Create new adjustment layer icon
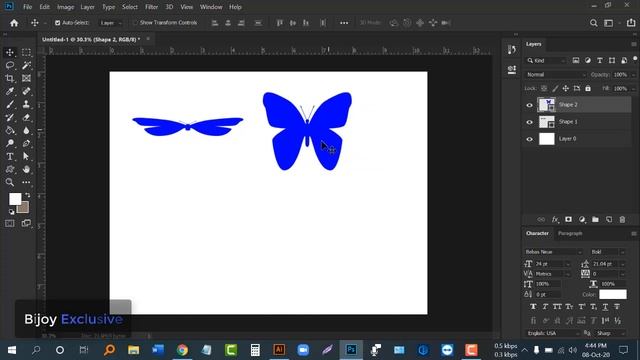 point(582,220)
